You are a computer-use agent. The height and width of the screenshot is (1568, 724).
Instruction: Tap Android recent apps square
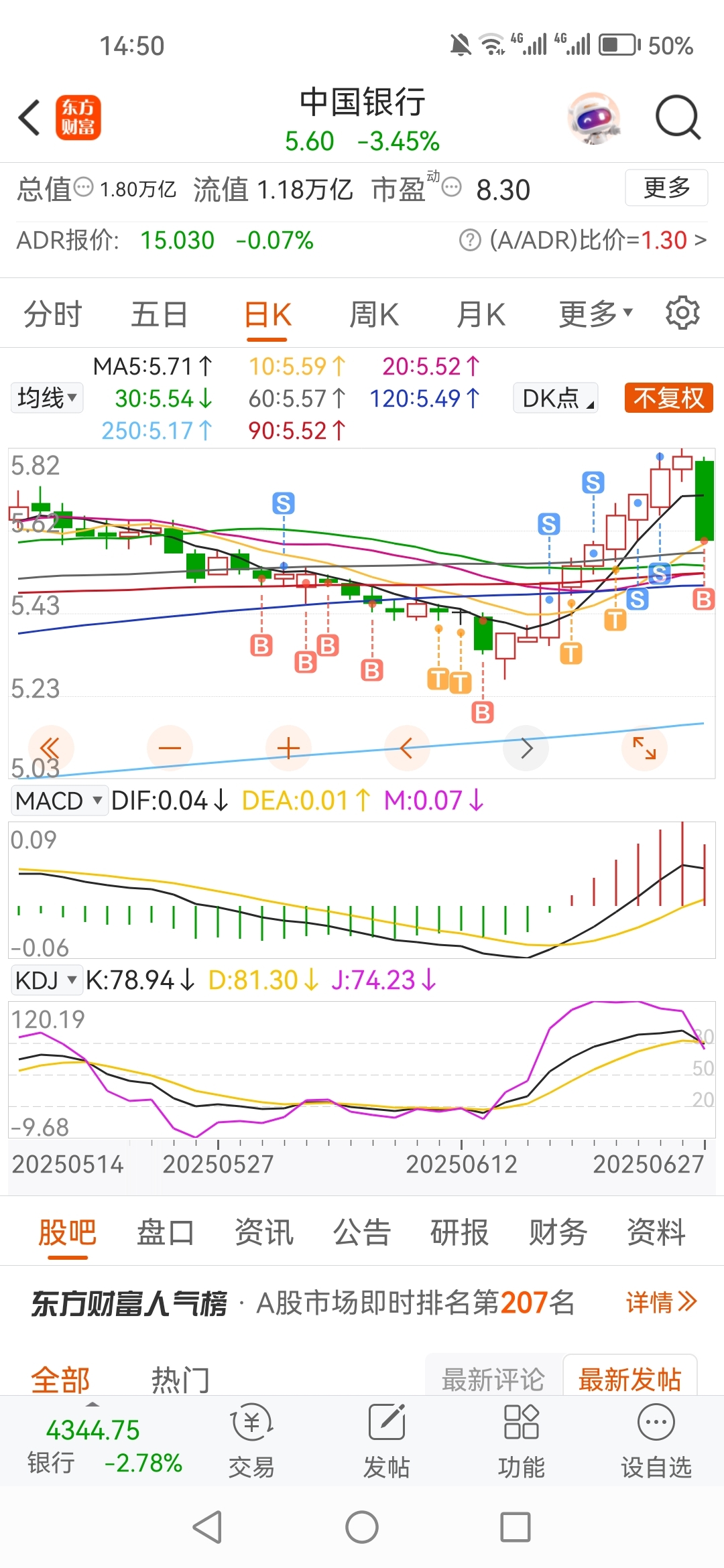[516, 1527]
